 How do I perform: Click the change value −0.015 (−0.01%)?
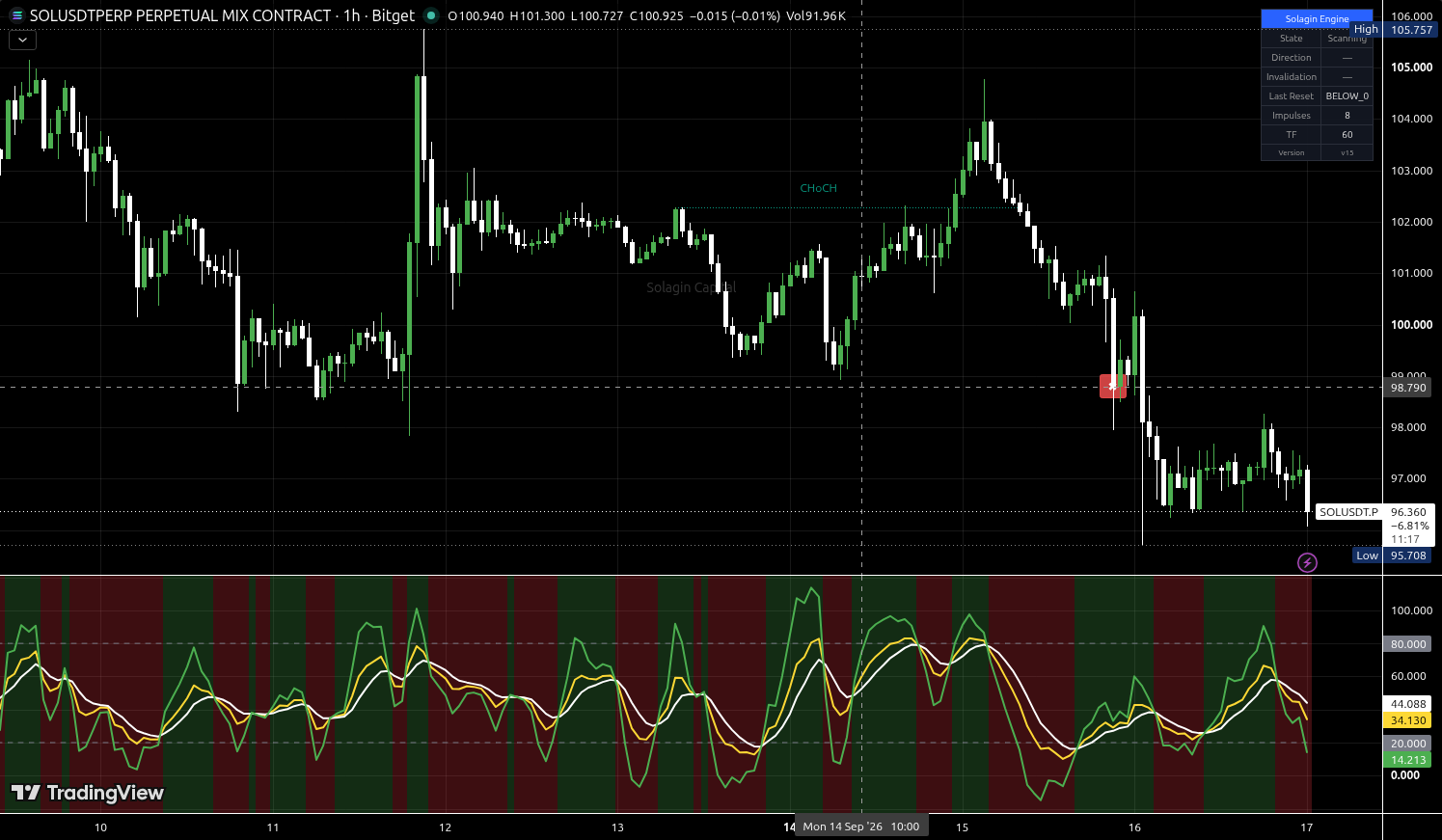click(x=735, y=16)
